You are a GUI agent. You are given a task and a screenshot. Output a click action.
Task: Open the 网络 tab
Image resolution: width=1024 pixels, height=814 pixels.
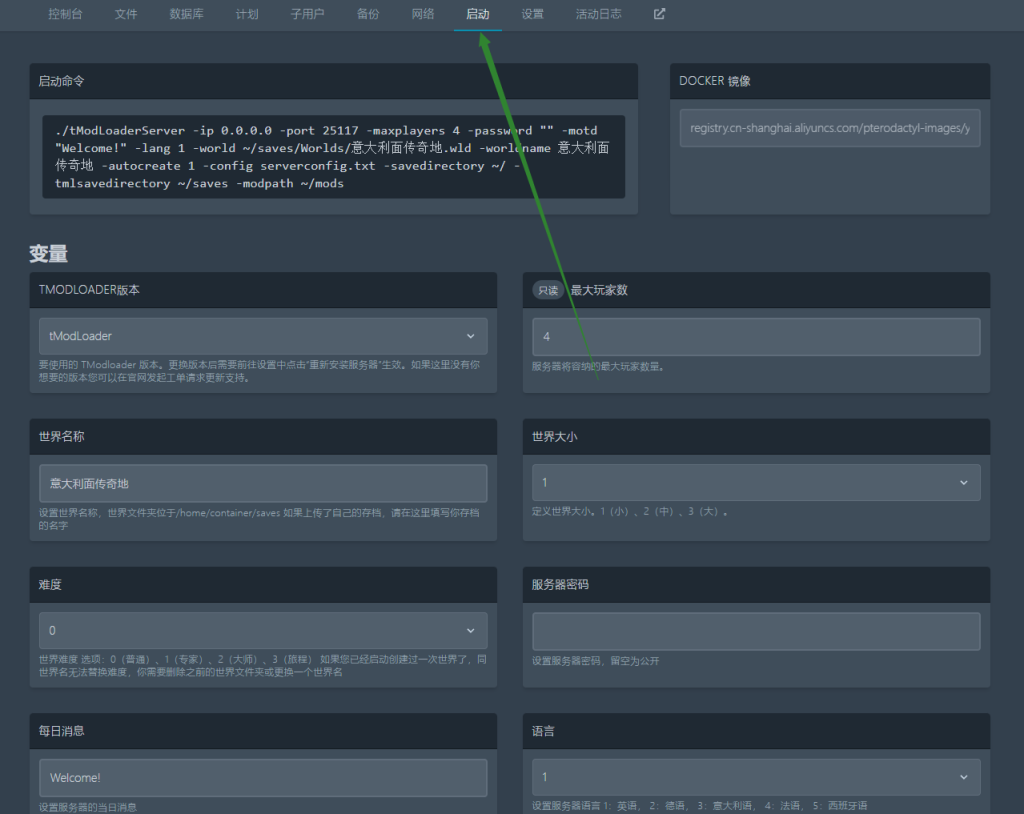pyautogui.click(x=423, y=15)
